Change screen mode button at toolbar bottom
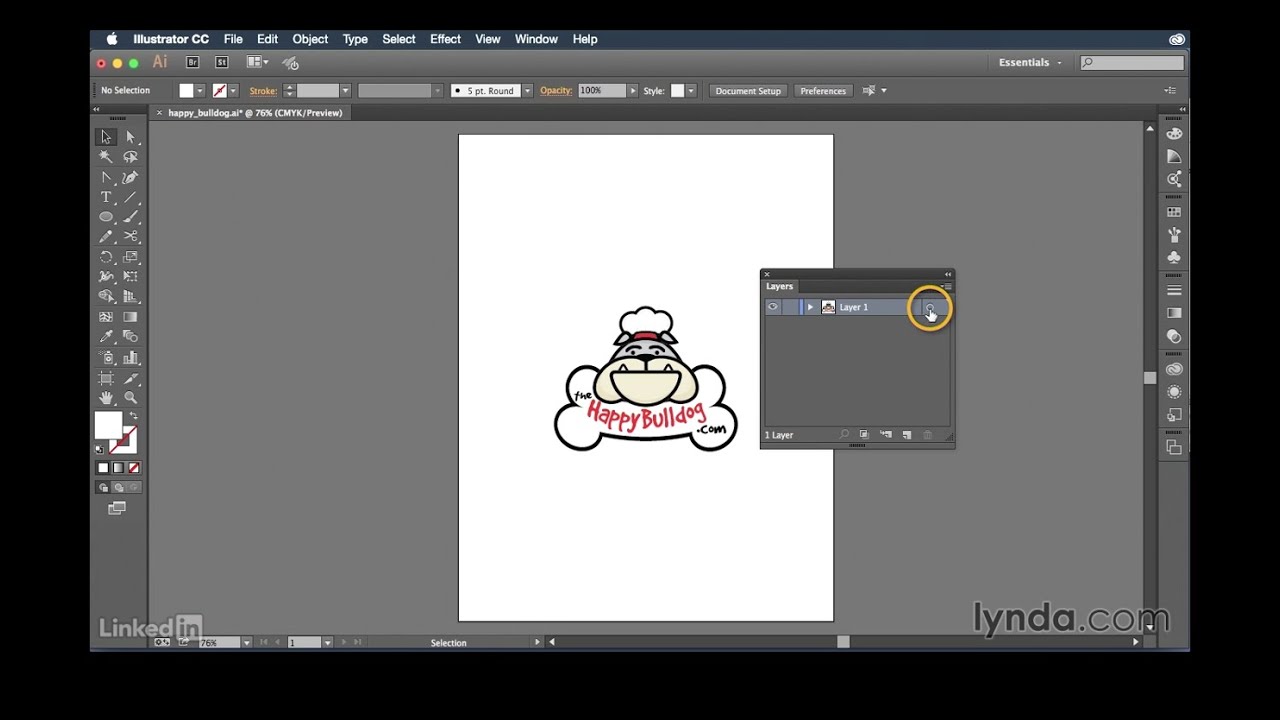 117,508
